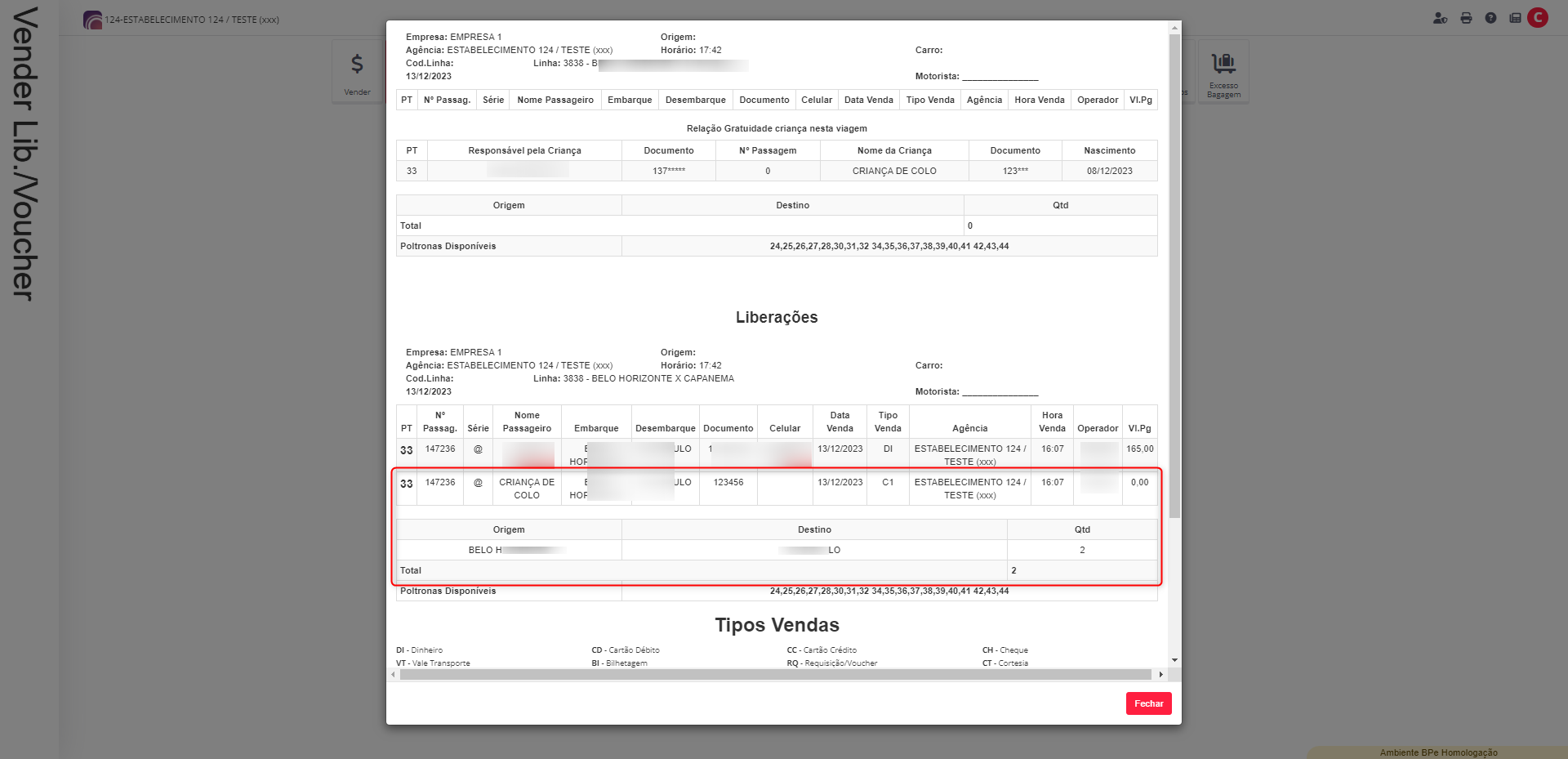This screenshot has width=1568, height=759.
Task: Click 'Linha: 3838 - BELO HORIZONTE X CAPANEMA'
Action: coord(634,378)
